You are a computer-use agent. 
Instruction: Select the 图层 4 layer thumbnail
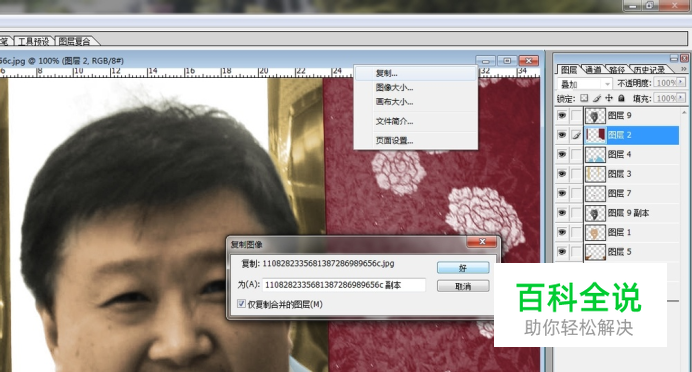(x=595, y=154)
